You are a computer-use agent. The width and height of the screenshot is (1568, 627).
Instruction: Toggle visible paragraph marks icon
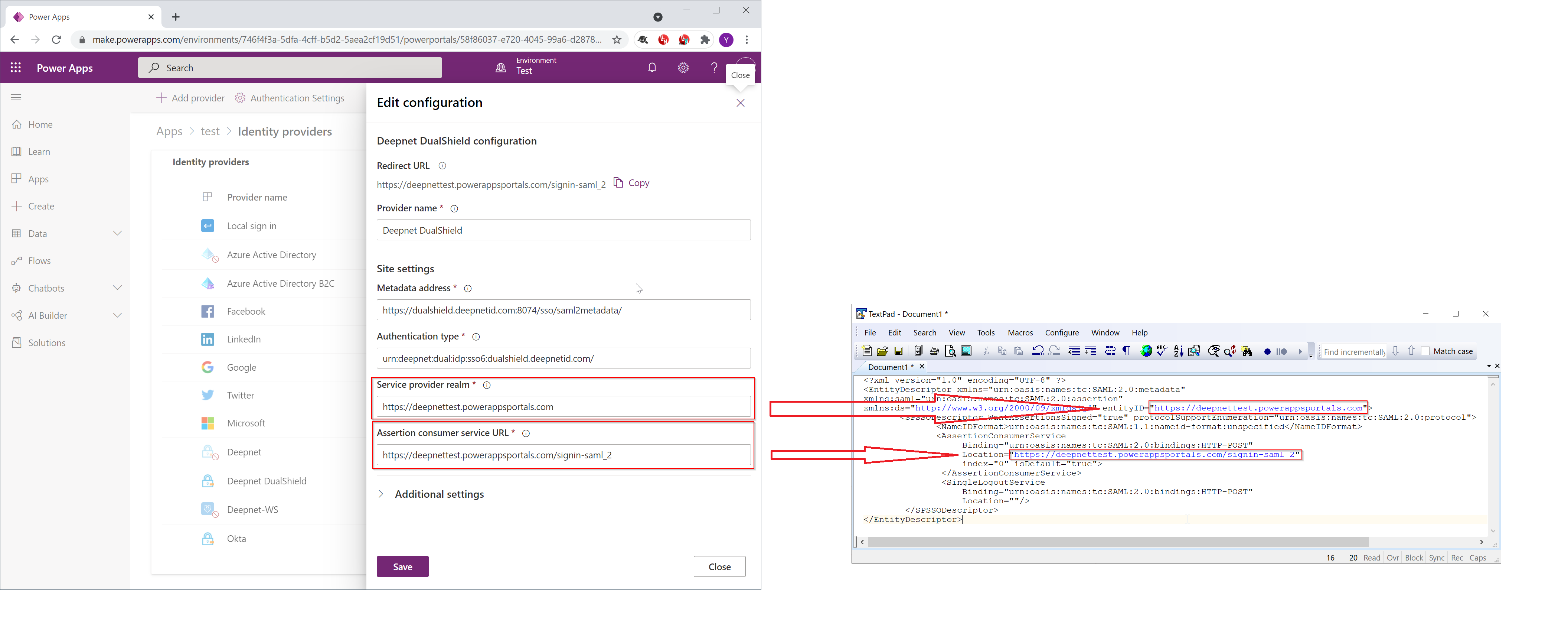pyautogui.click(x=1126, y=351)
